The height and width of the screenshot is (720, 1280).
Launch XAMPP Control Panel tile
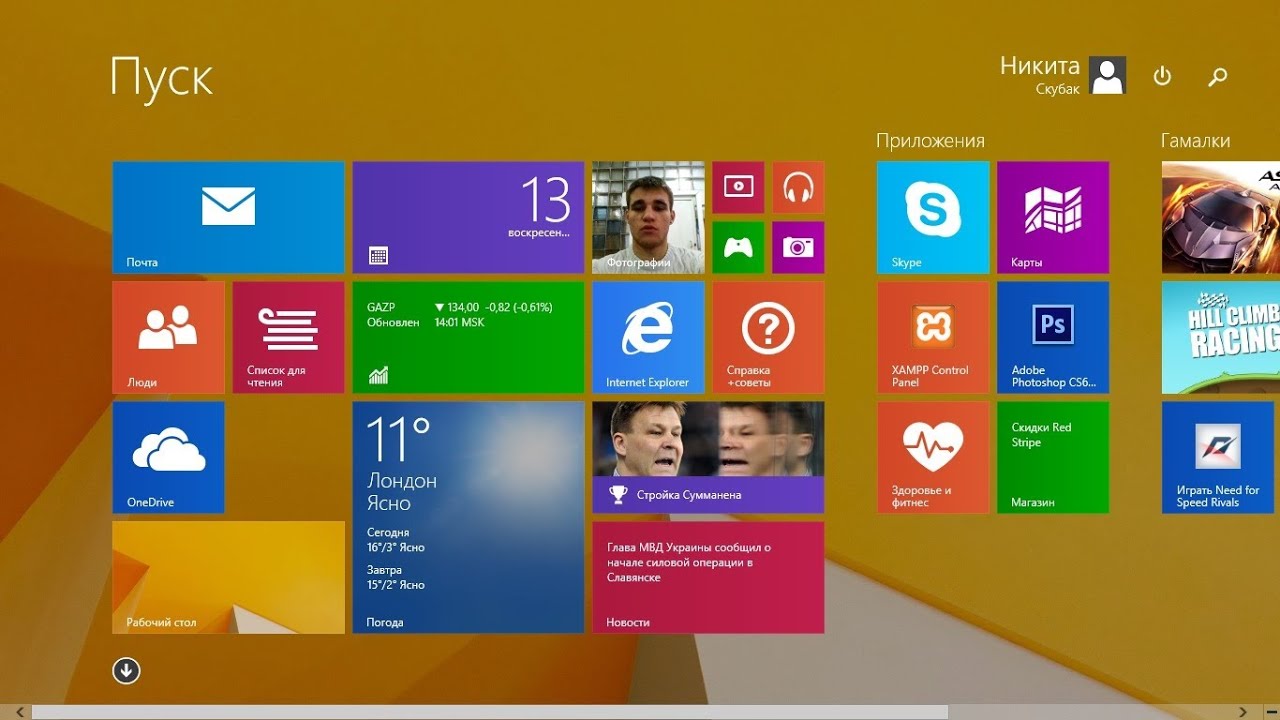tap(933, 337)
